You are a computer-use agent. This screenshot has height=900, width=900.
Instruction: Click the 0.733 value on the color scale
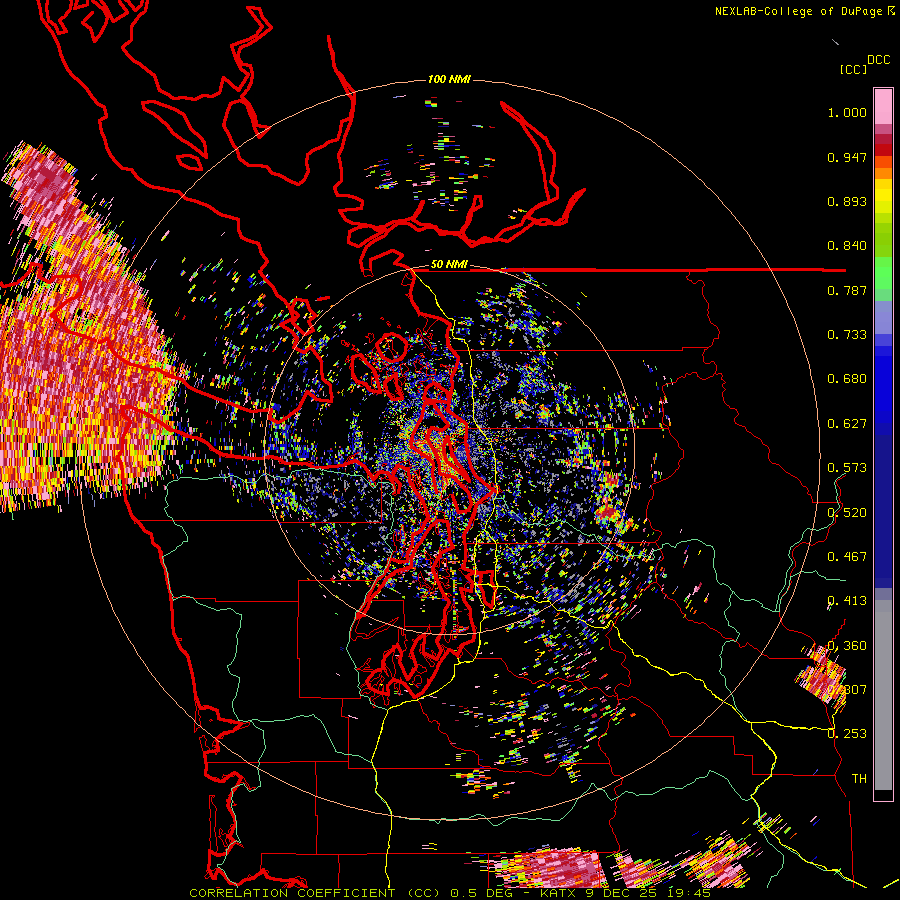pos(847,335)
